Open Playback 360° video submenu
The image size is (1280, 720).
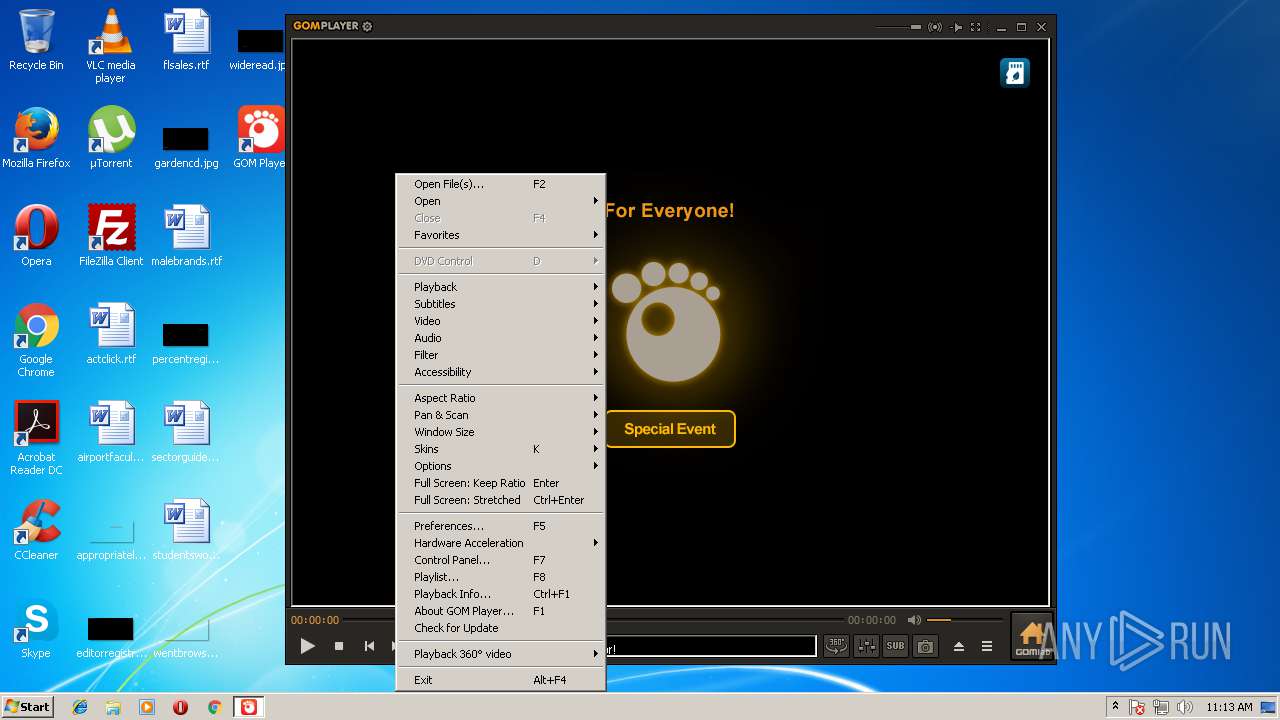point(501,654)
